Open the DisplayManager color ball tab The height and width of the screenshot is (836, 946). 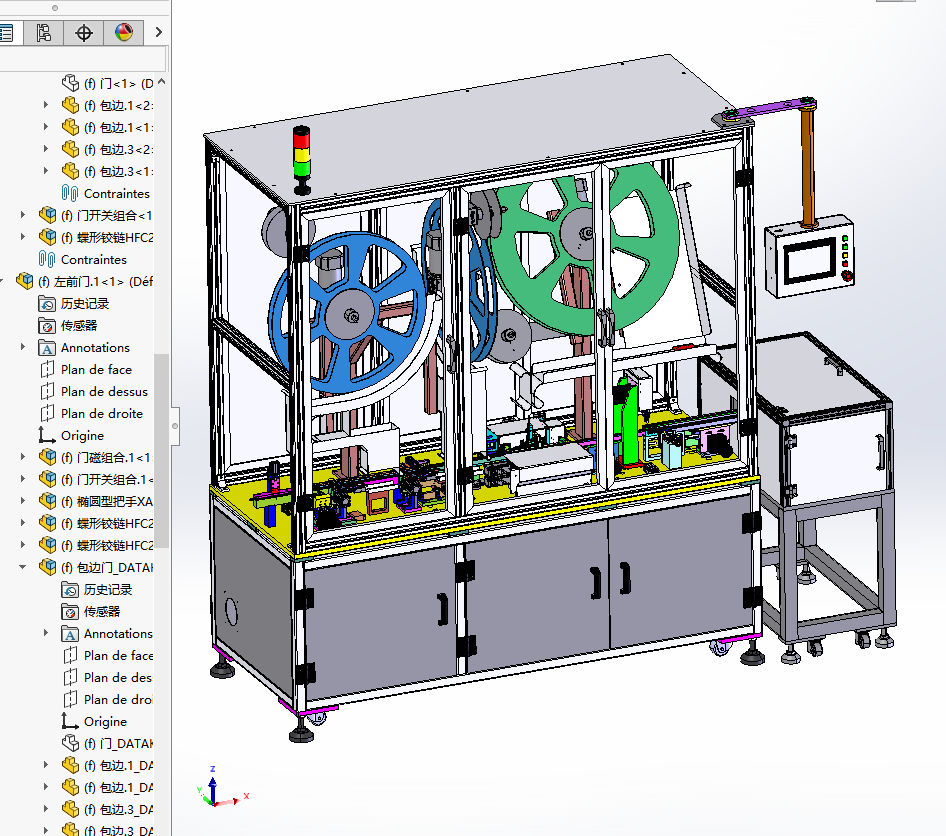(124, 33)
